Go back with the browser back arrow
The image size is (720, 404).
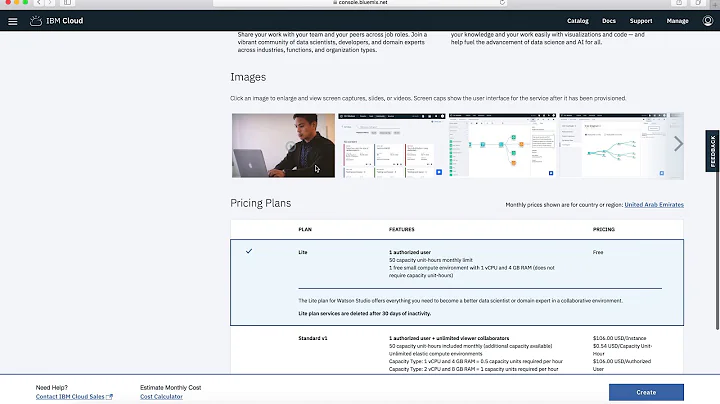[39, 3]
